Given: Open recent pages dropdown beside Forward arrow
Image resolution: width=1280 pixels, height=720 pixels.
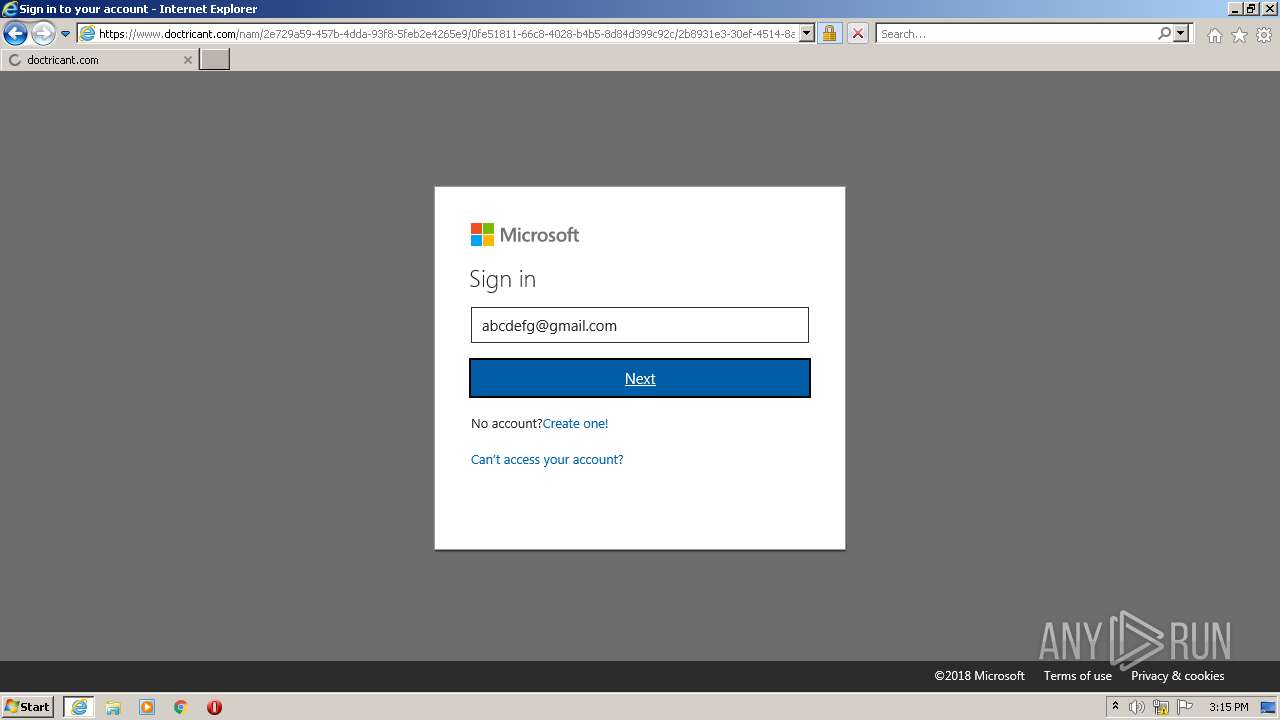Looking at the screenshot, I should [65, 34].
